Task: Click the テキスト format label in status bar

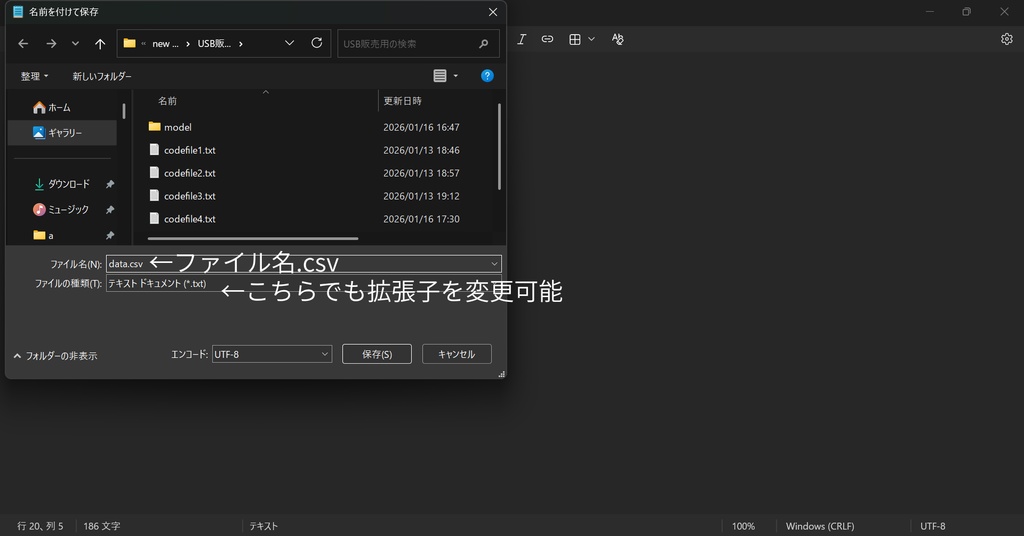Action: click(x=263, y=526)
